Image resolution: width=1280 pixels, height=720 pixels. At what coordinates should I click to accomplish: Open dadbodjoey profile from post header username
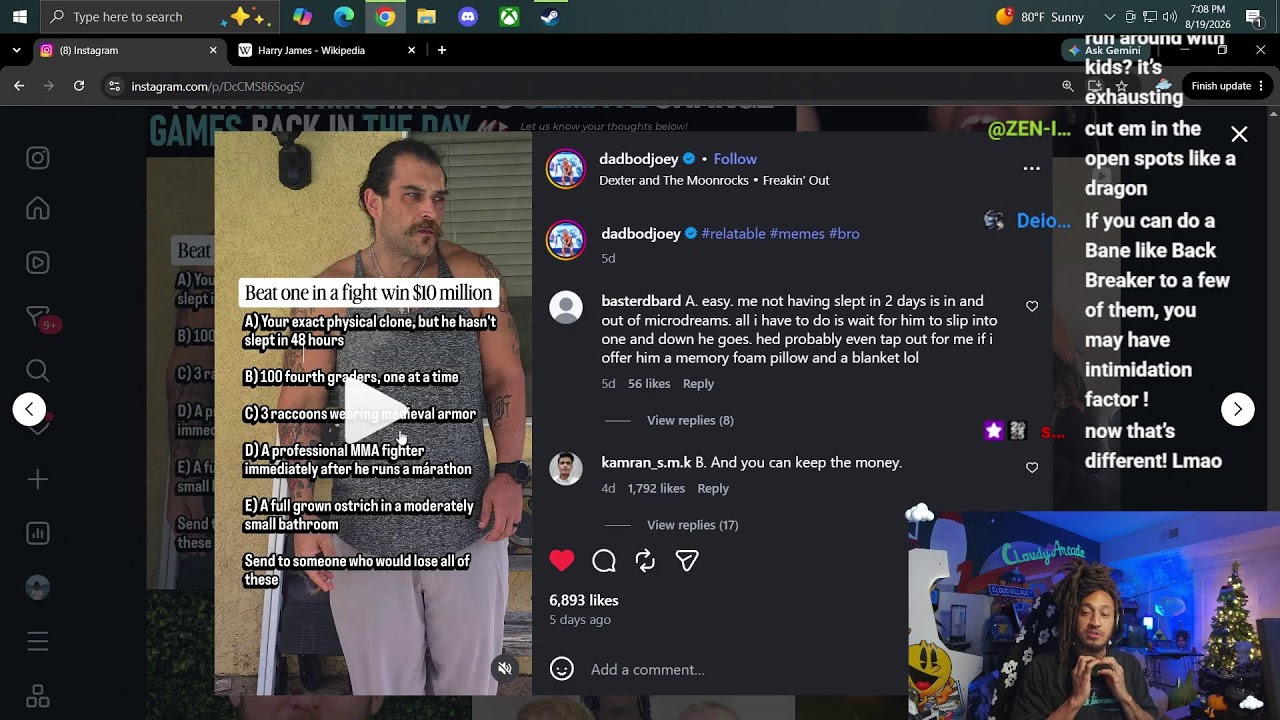[x=639, y=159]
